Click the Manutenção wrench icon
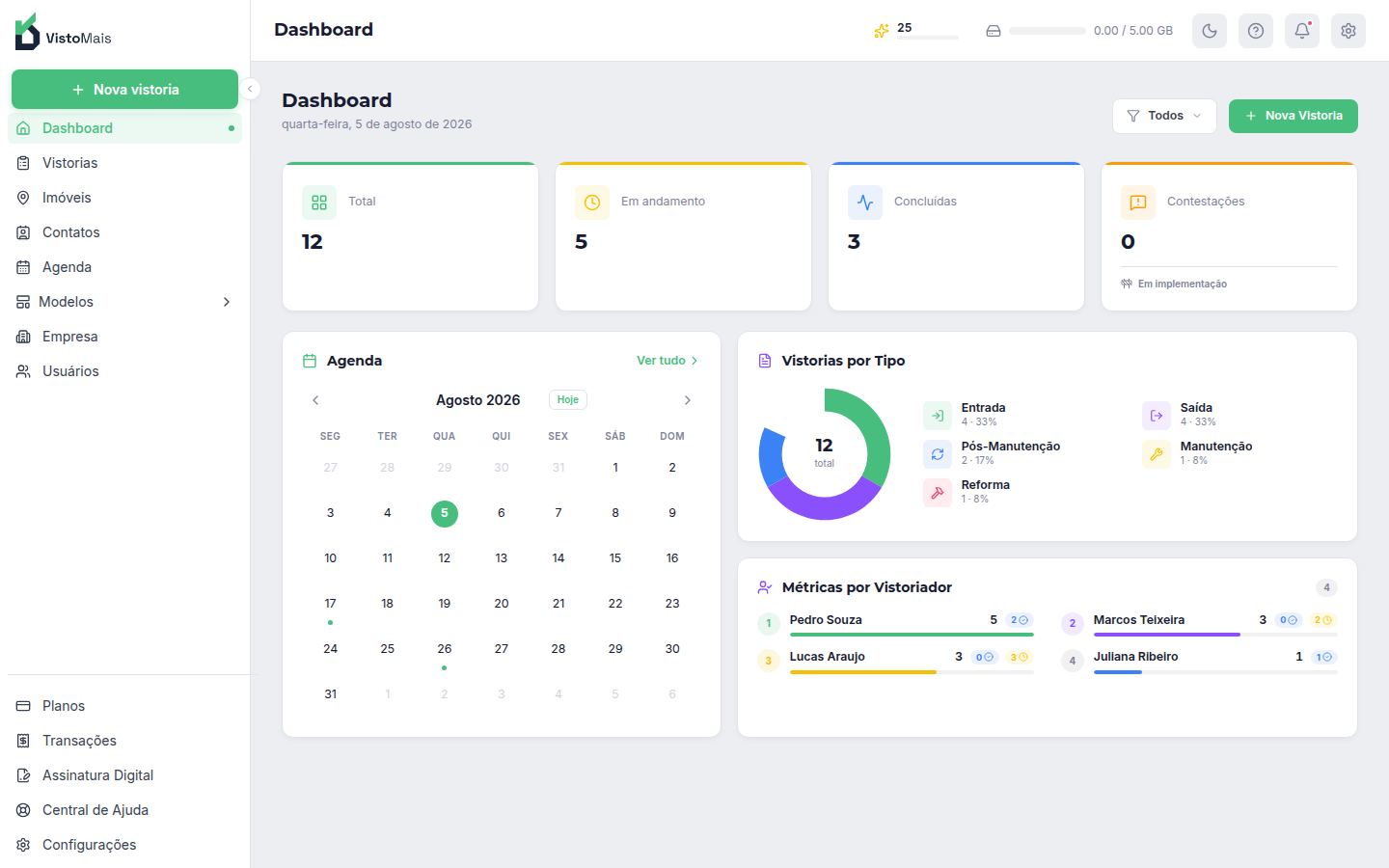 coord(1157,454)
